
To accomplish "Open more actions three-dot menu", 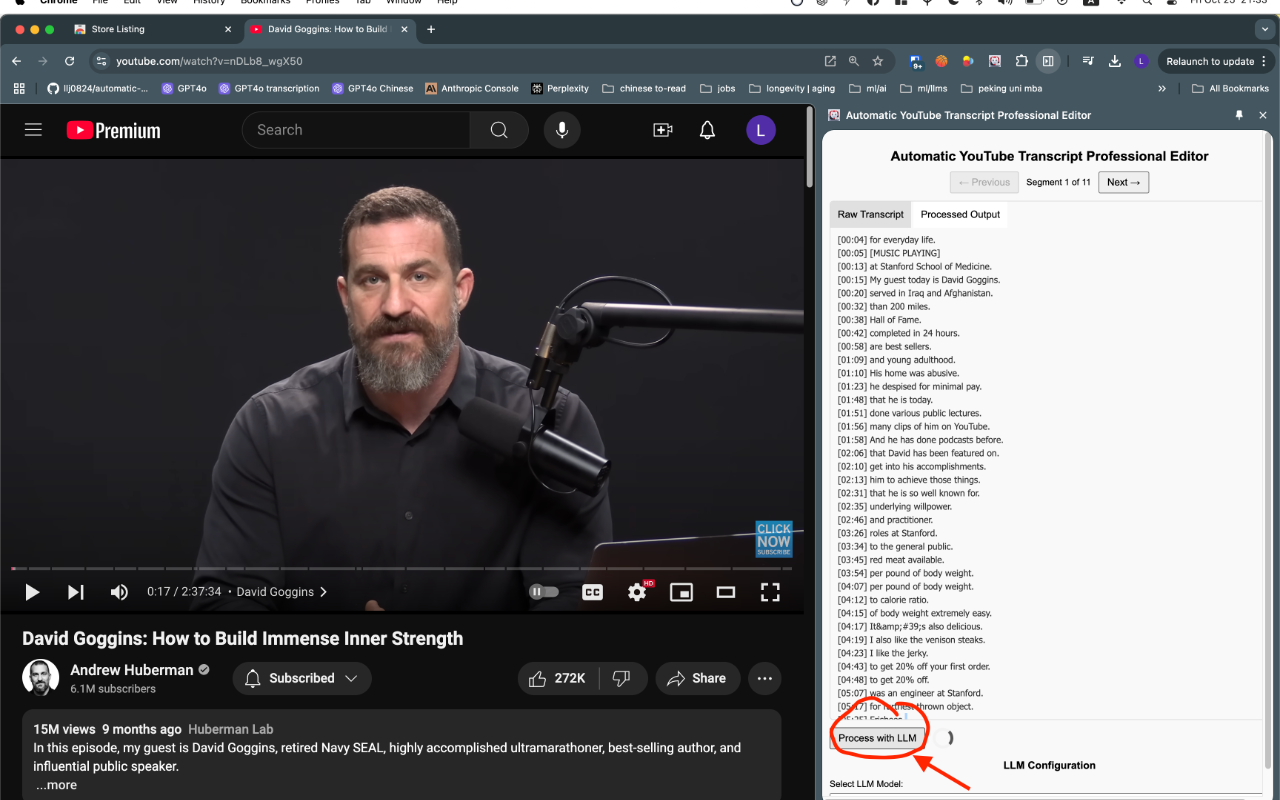I will pos(765,678).
